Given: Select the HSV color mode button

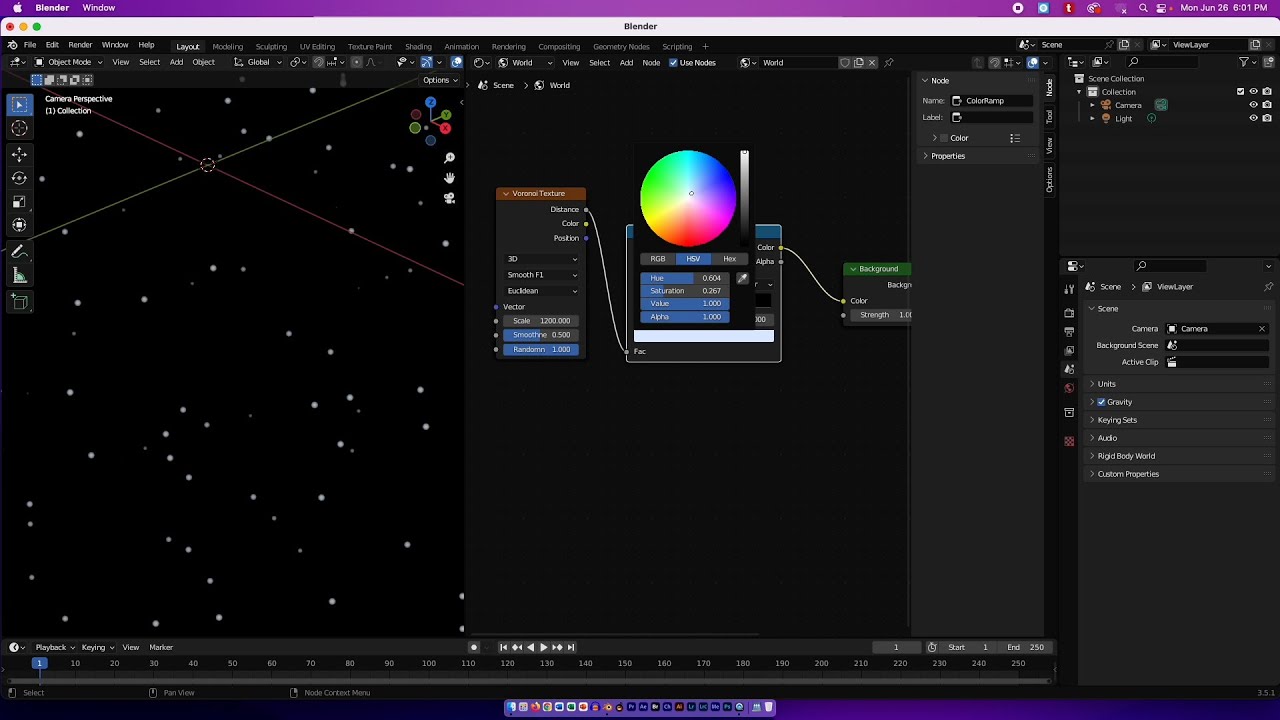Looking at the screenshot, I should point(693,259).
